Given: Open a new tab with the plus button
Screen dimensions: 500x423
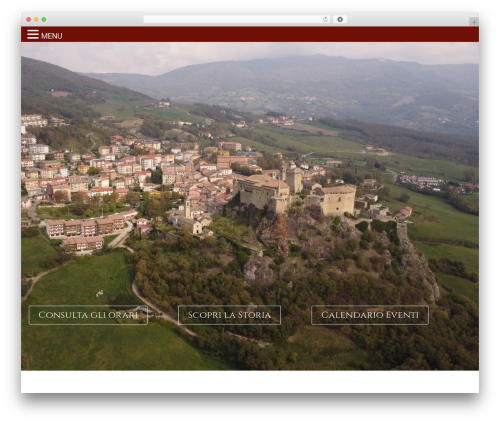Looking at the screenshot, I should point(474,22).
